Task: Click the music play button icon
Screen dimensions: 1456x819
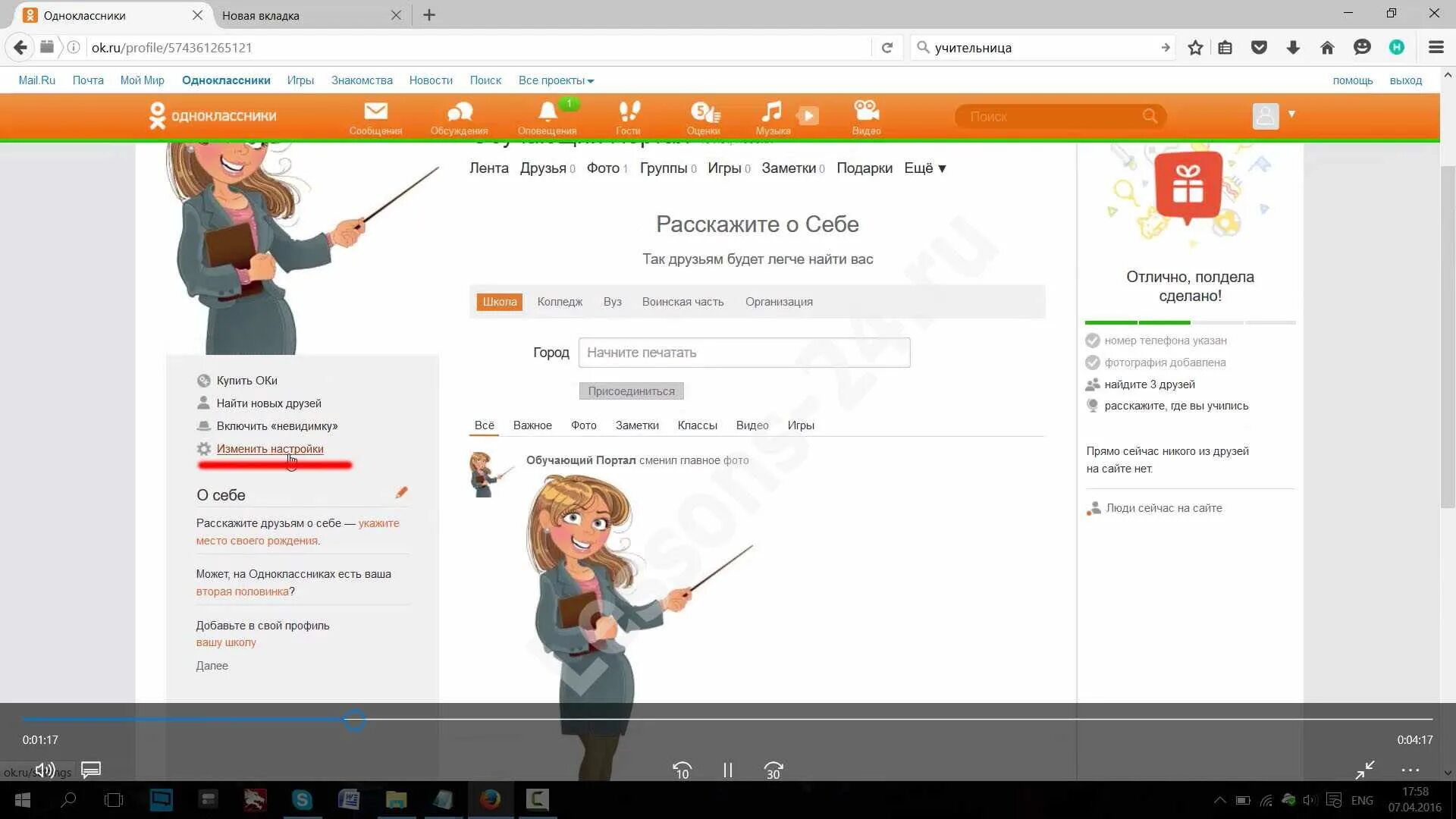Action: click(808, 115)
